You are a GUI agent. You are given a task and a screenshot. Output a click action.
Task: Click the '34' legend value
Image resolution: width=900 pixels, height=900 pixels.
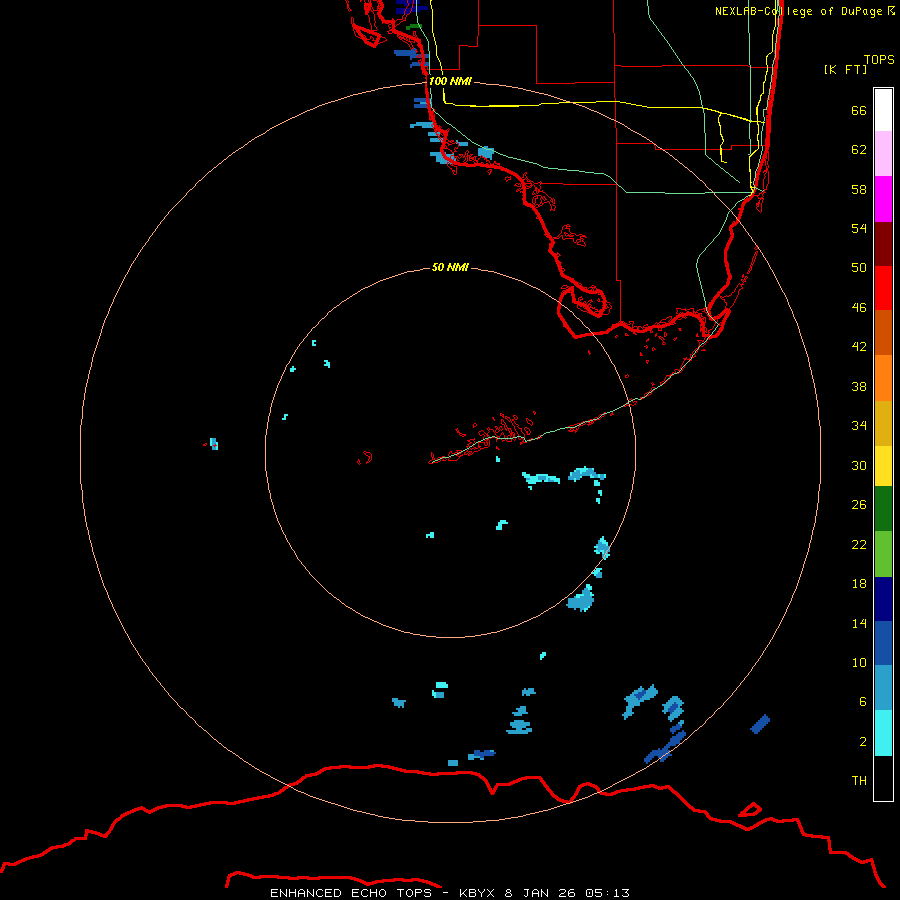point(859,426)
